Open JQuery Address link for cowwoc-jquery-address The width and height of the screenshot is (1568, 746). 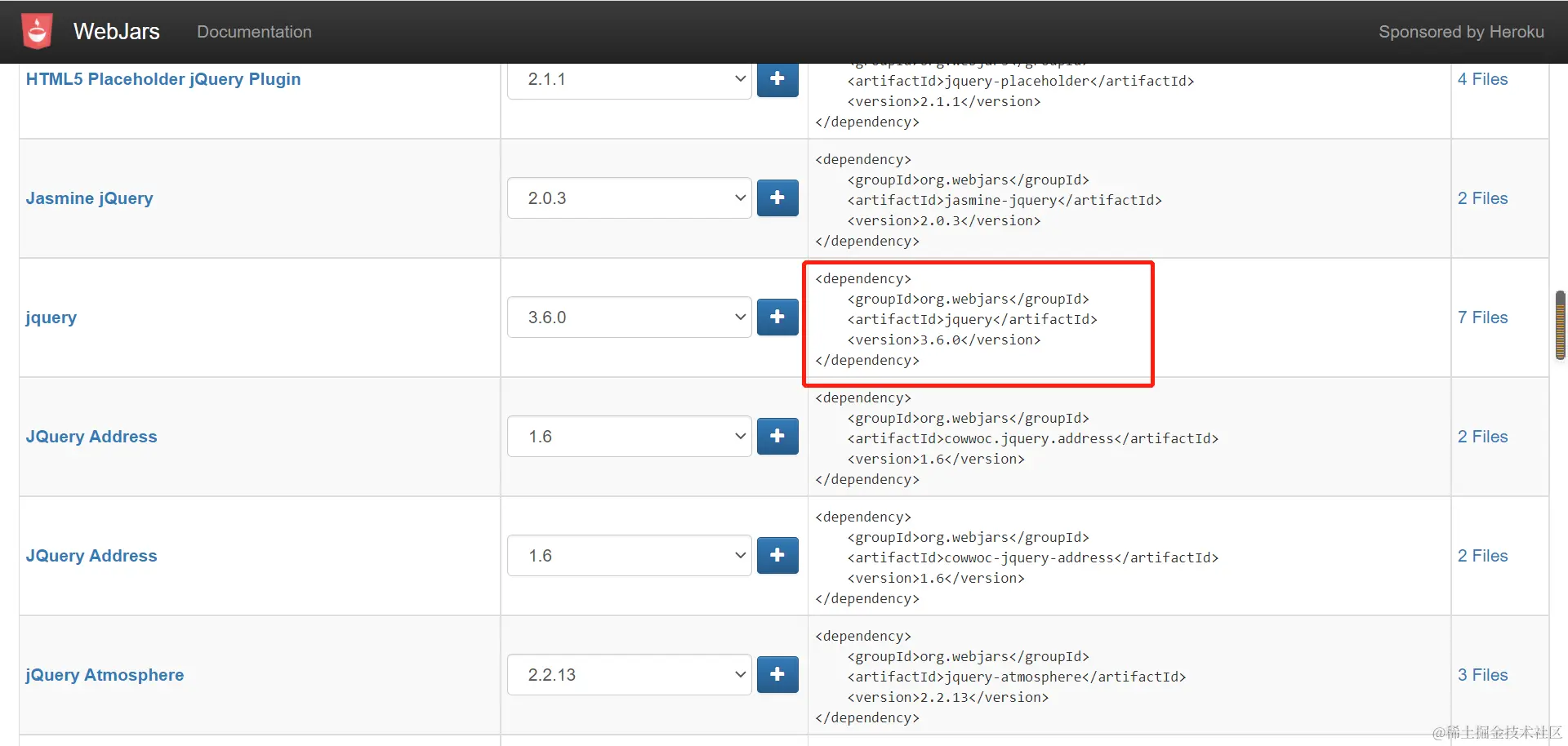(91, 556)
